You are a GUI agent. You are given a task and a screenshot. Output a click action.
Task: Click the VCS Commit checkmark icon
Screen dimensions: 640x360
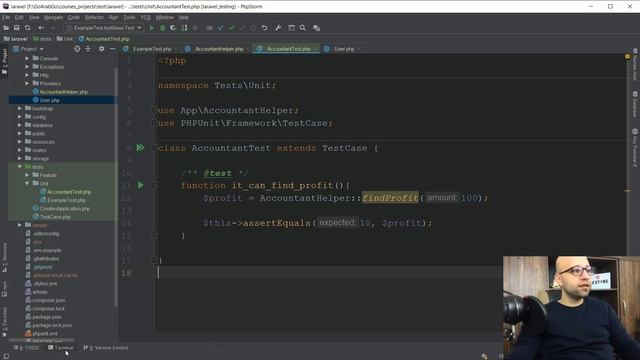231,28
